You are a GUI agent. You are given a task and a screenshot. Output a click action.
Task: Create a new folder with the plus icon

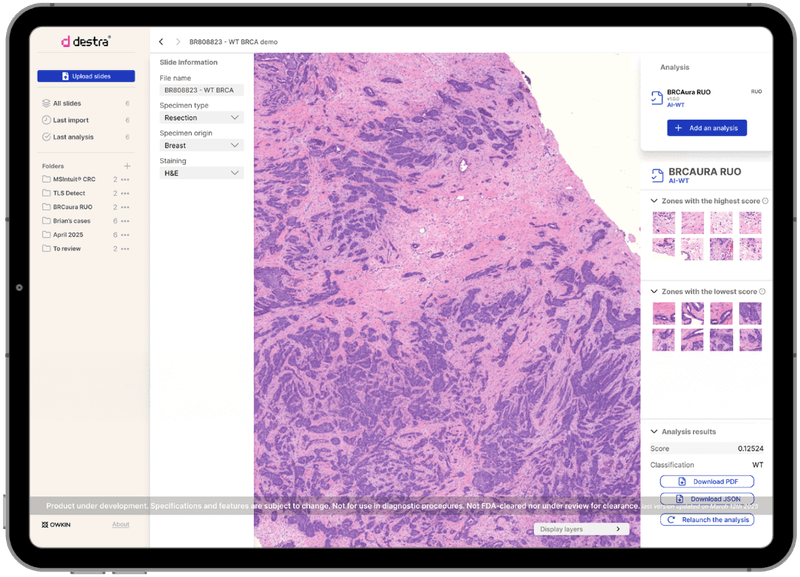point(127,165)
